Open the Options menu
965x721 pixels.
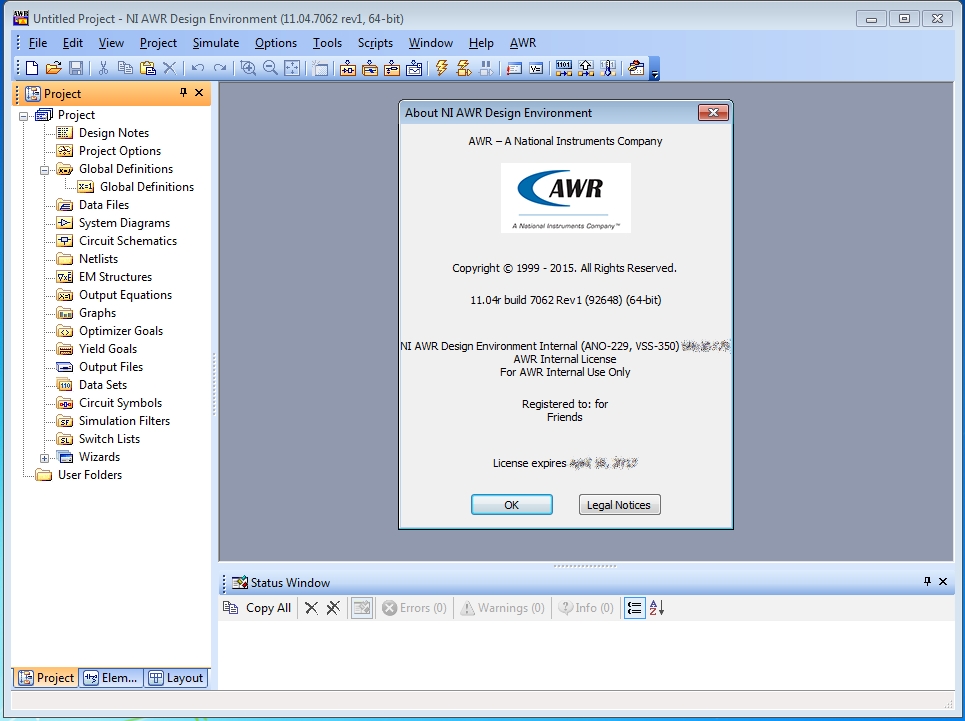pos(276,43)
